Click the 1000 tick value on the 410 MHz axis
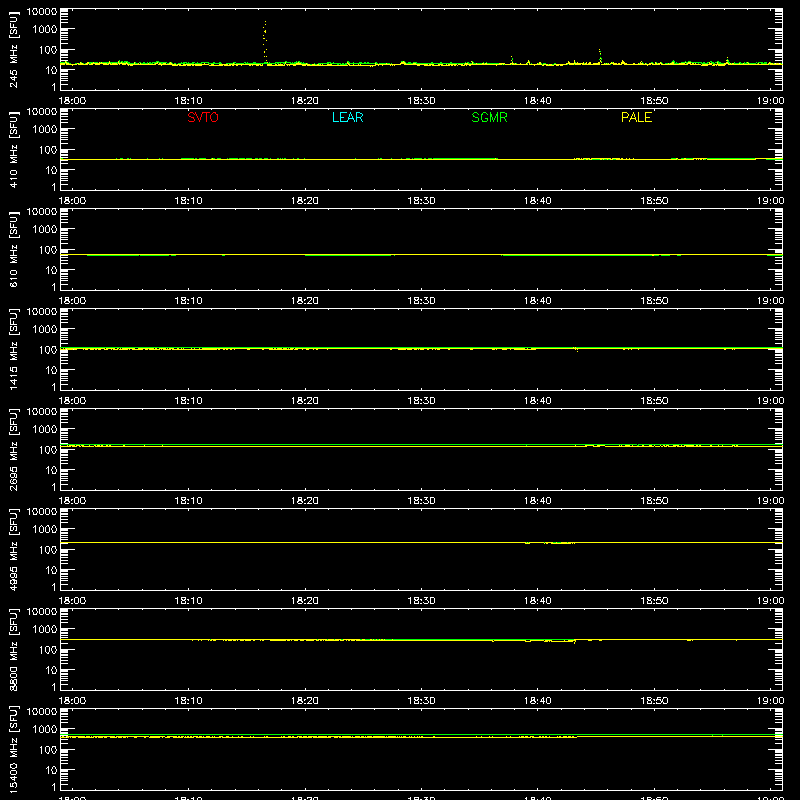This screenshot has height=800, width=800. [x=45, y=129]
